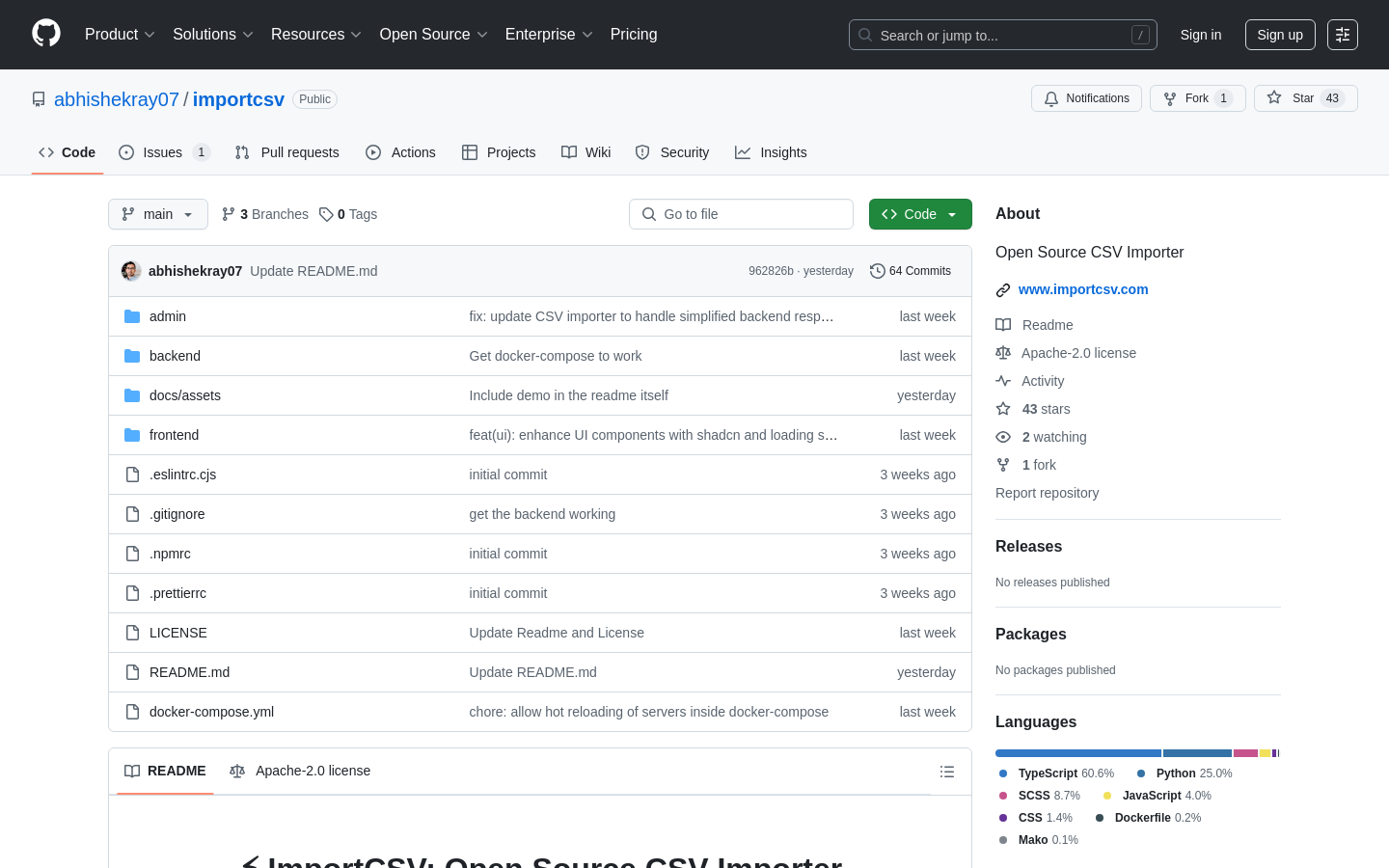View 0 Tags link

tap(348, 214)
